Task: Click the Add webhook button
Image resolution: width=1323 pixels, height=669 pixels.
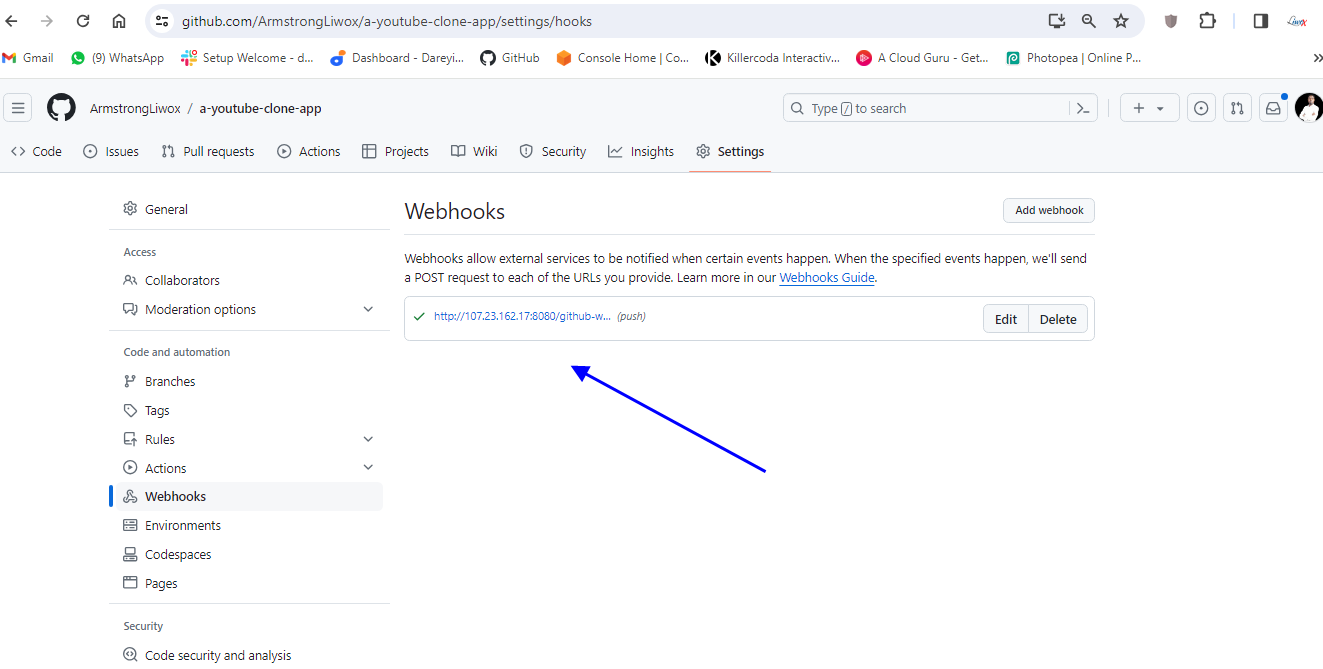Action: (1049, 211)
